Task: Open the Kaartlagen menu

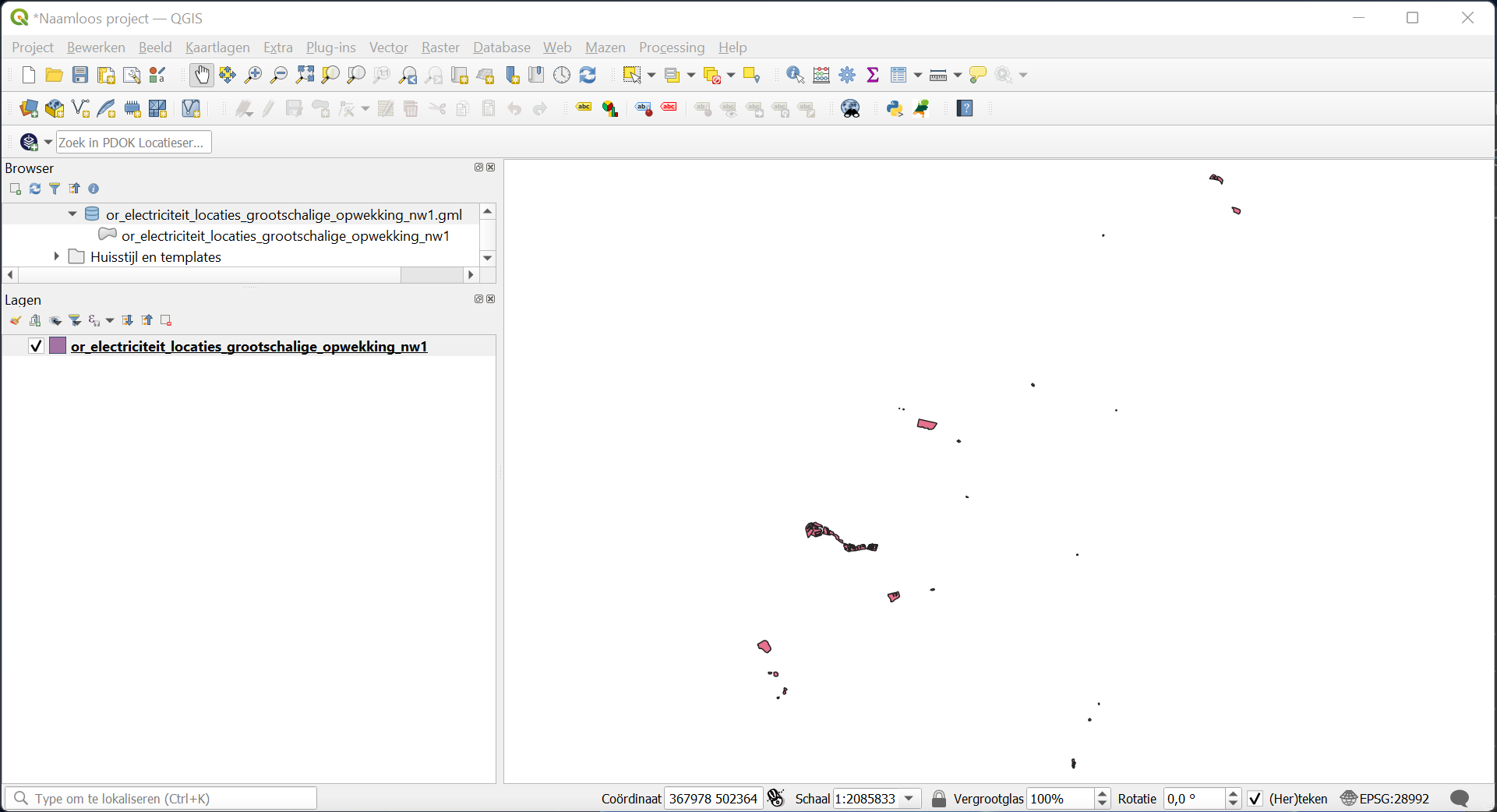Action: pos(217,48)
